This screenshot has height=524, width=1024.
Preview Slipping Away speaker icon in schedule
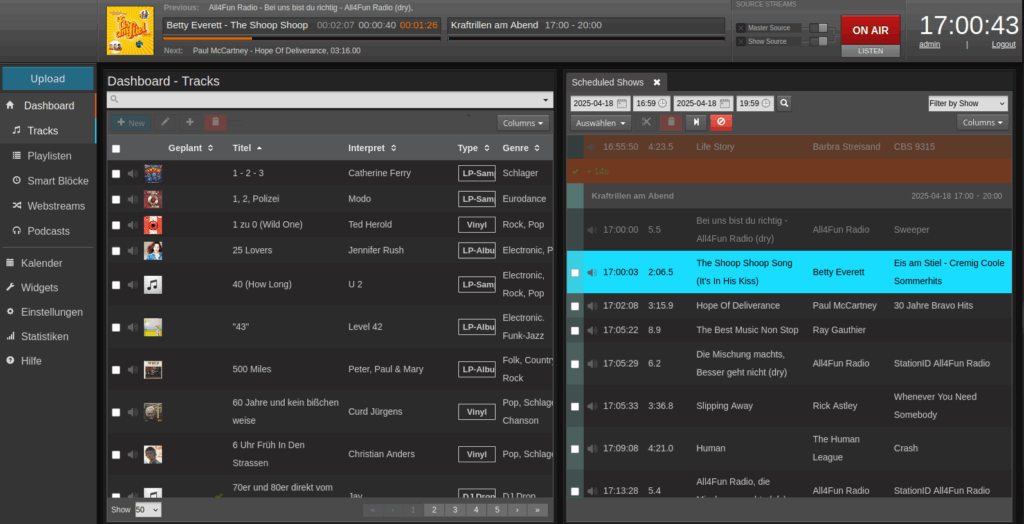592,406
